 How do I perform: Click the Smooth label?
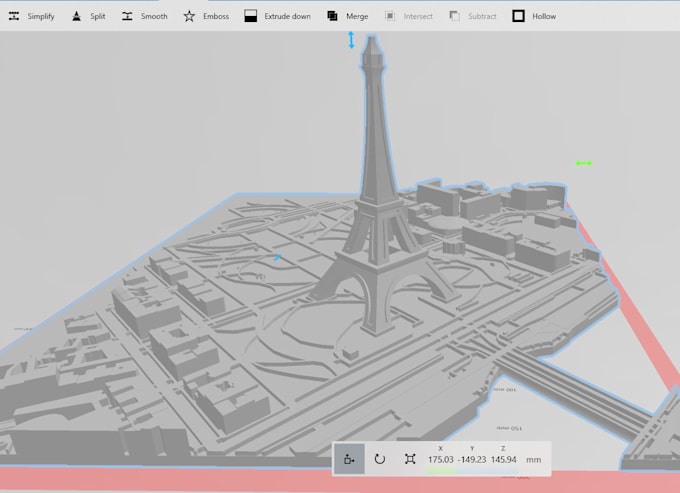pos(154,16)
